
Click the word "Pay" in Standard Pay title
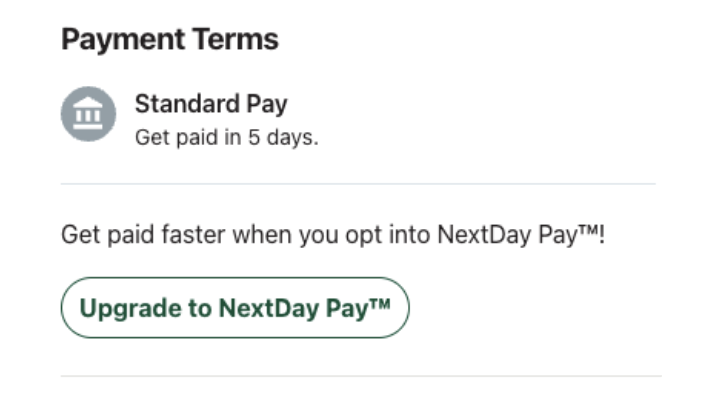267,105
